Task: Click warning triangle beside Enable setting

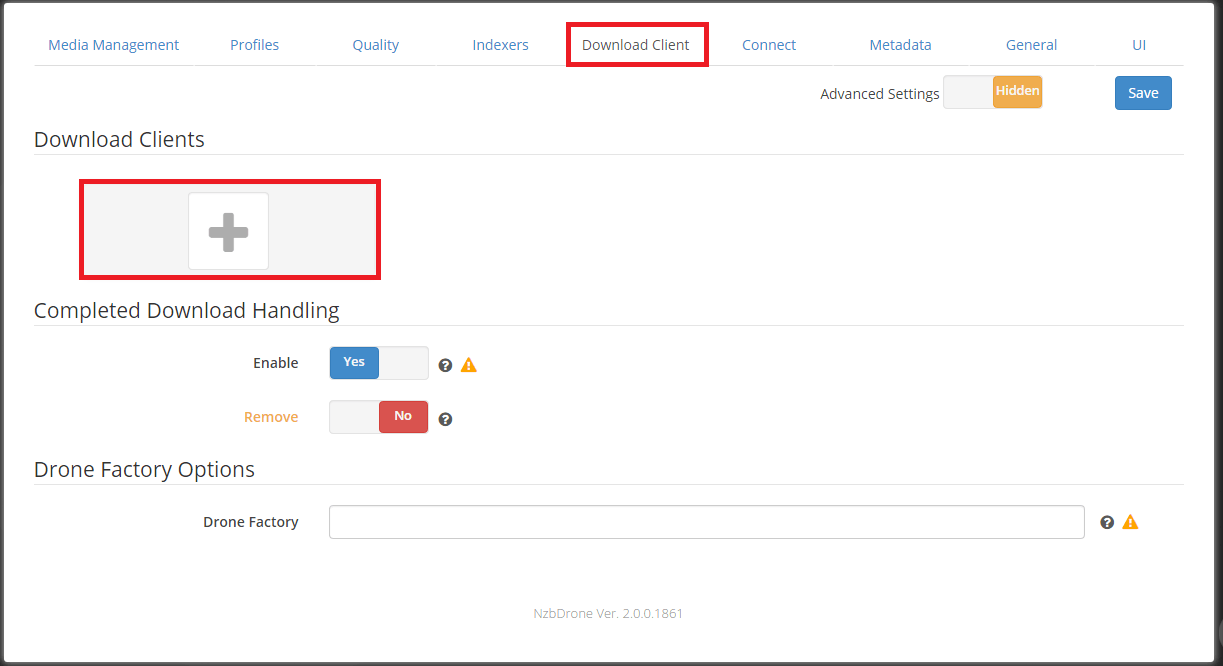Action: point(469,365)
